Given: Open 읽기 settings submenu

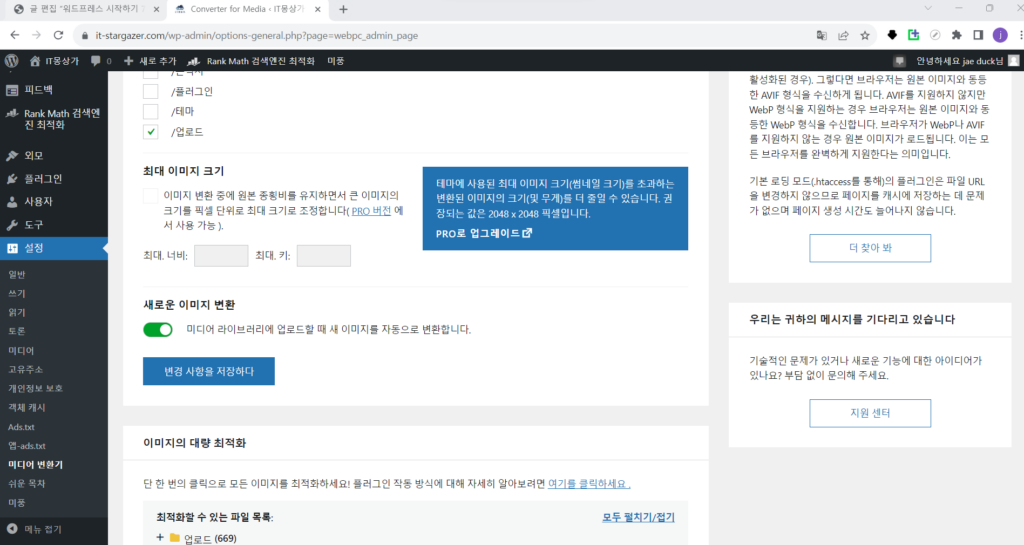Looking at the screenshot, I should (x=17, y=312).
